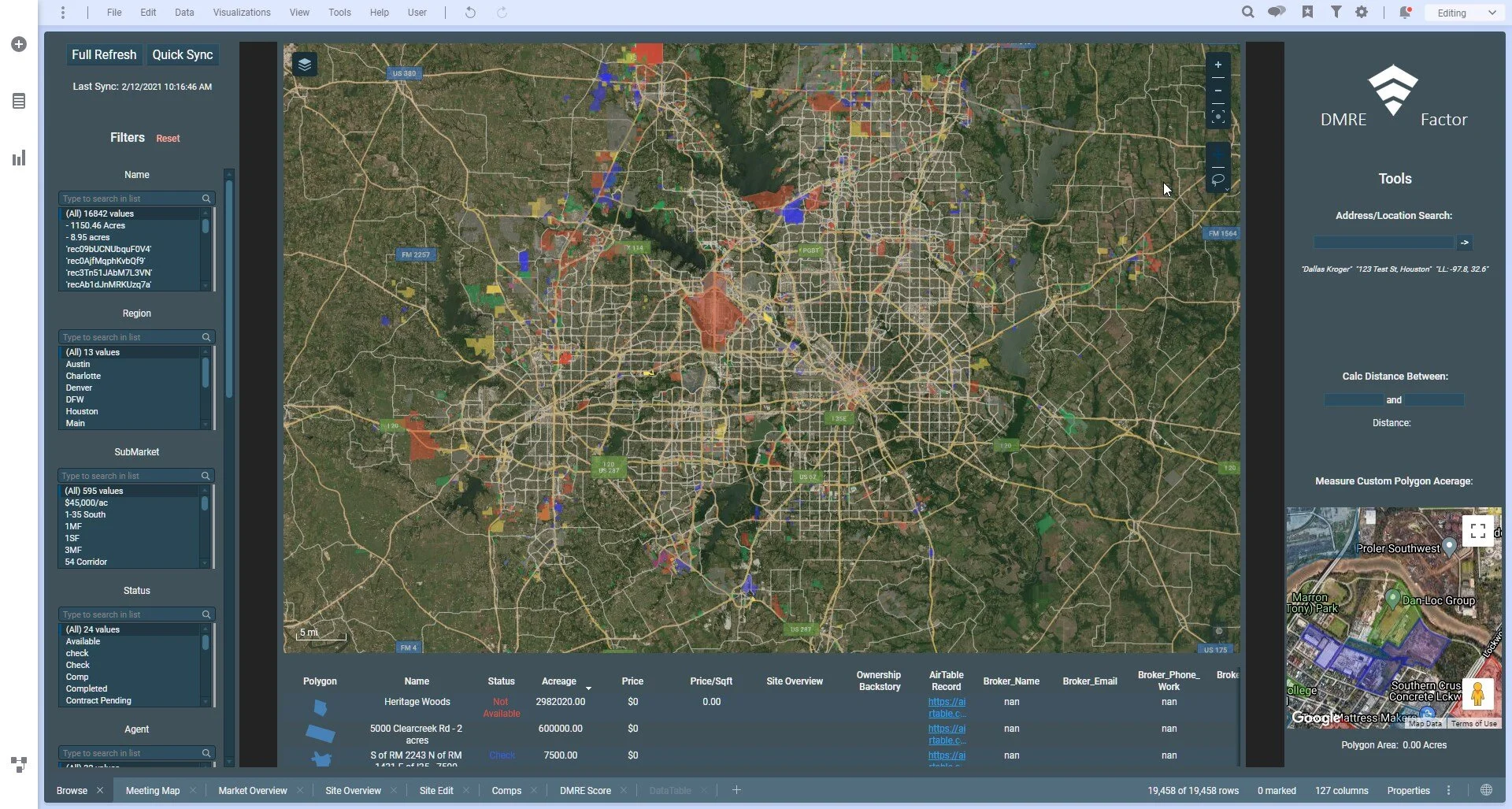Switch to the Market Overview tab
1512x809 pixels.
pos(253,790)
